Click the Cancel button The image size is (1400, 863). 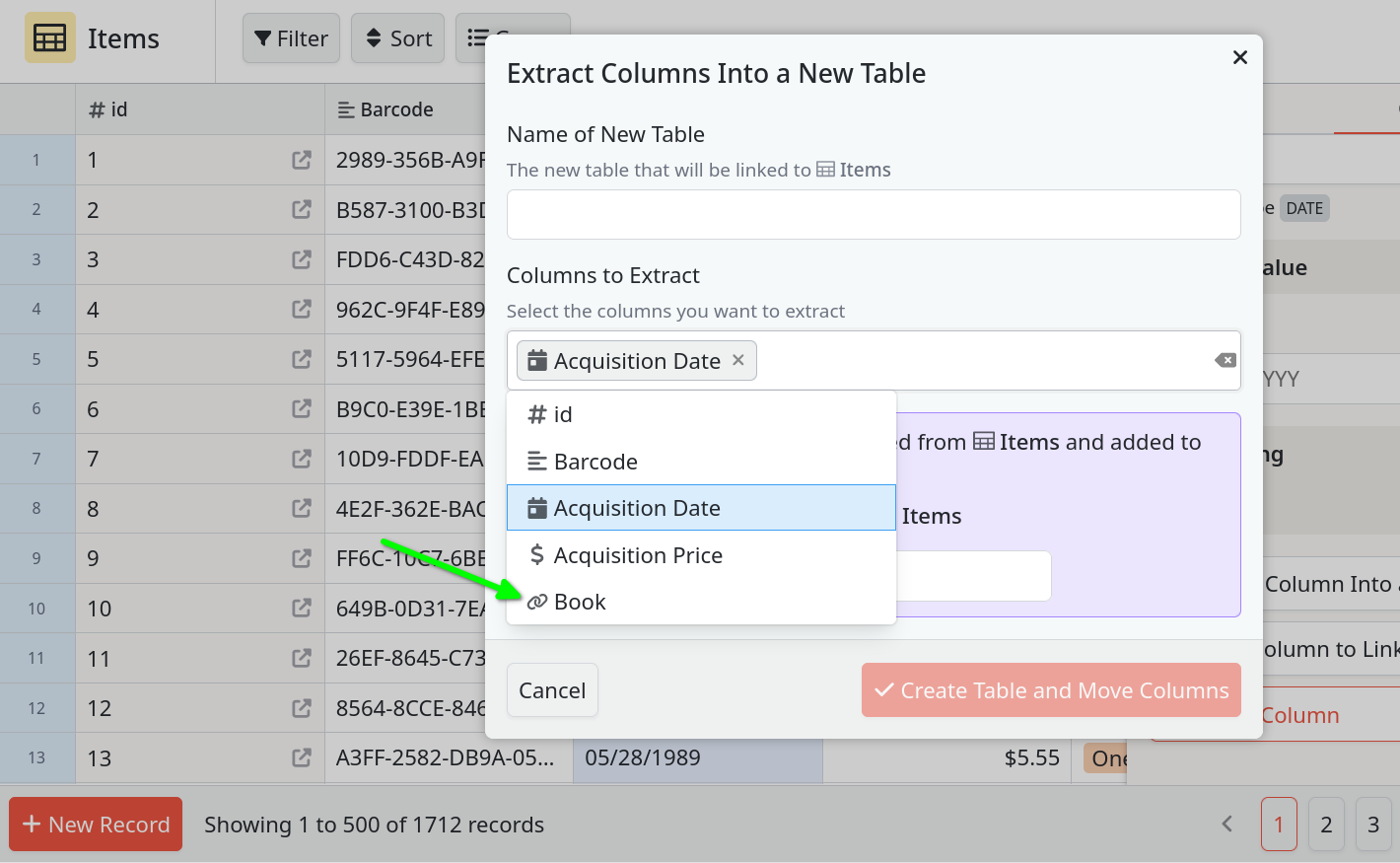point(551,690)
